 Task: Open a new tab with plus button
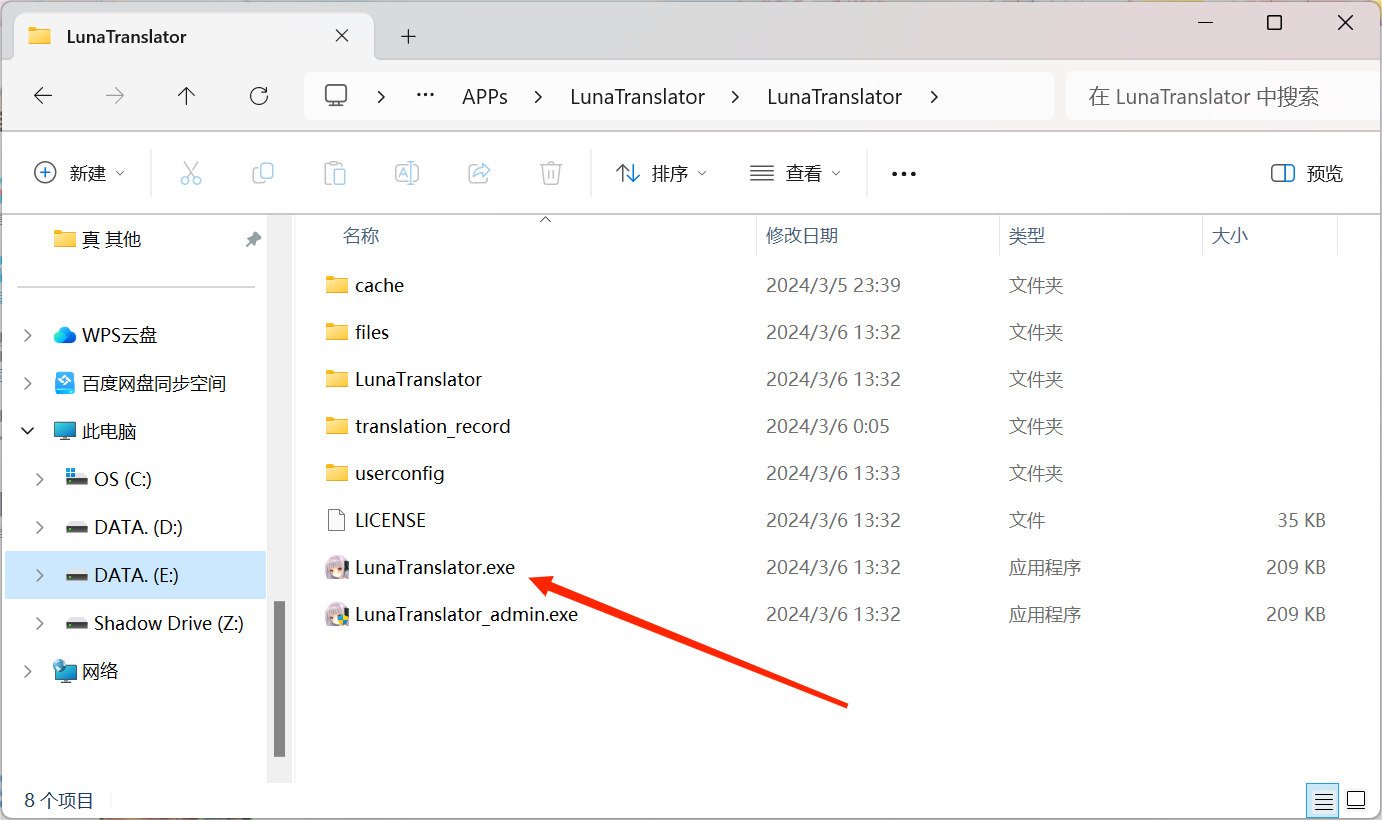point(408,37)
